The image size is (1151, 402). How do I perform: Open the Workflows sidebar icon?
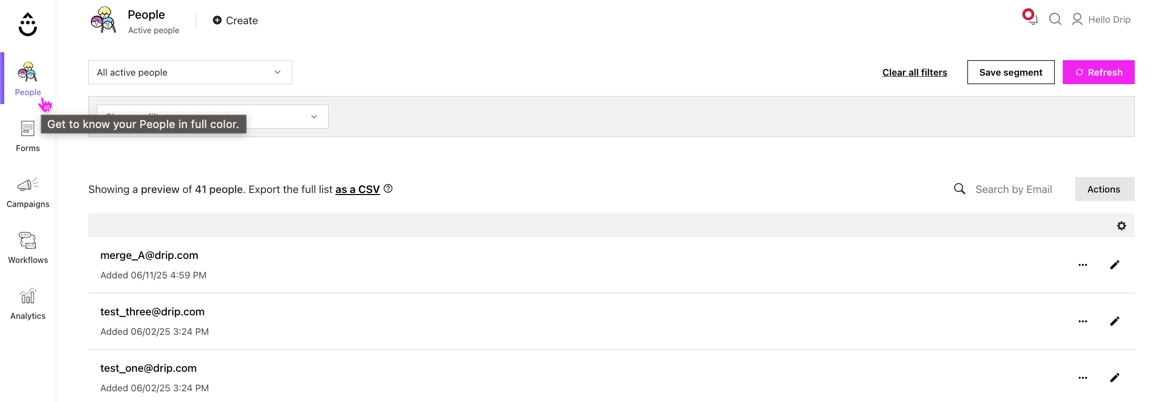tap(28, 241)
